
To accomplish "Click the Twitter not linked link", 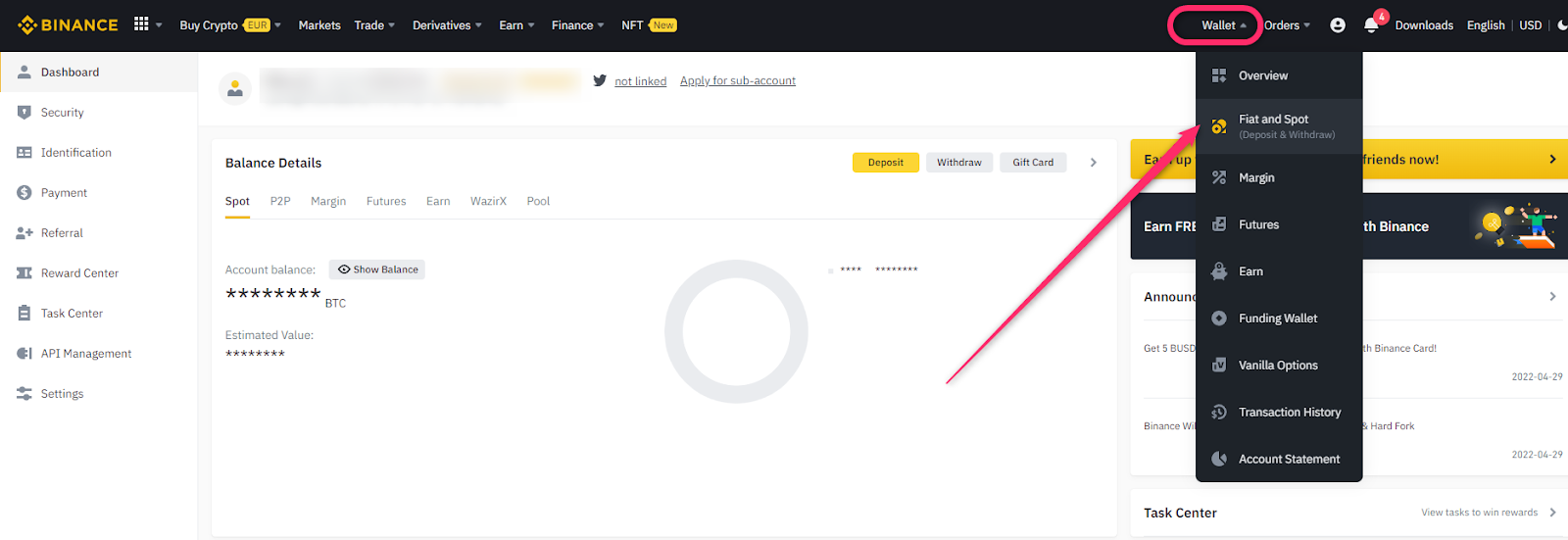I will coord(641,81).
